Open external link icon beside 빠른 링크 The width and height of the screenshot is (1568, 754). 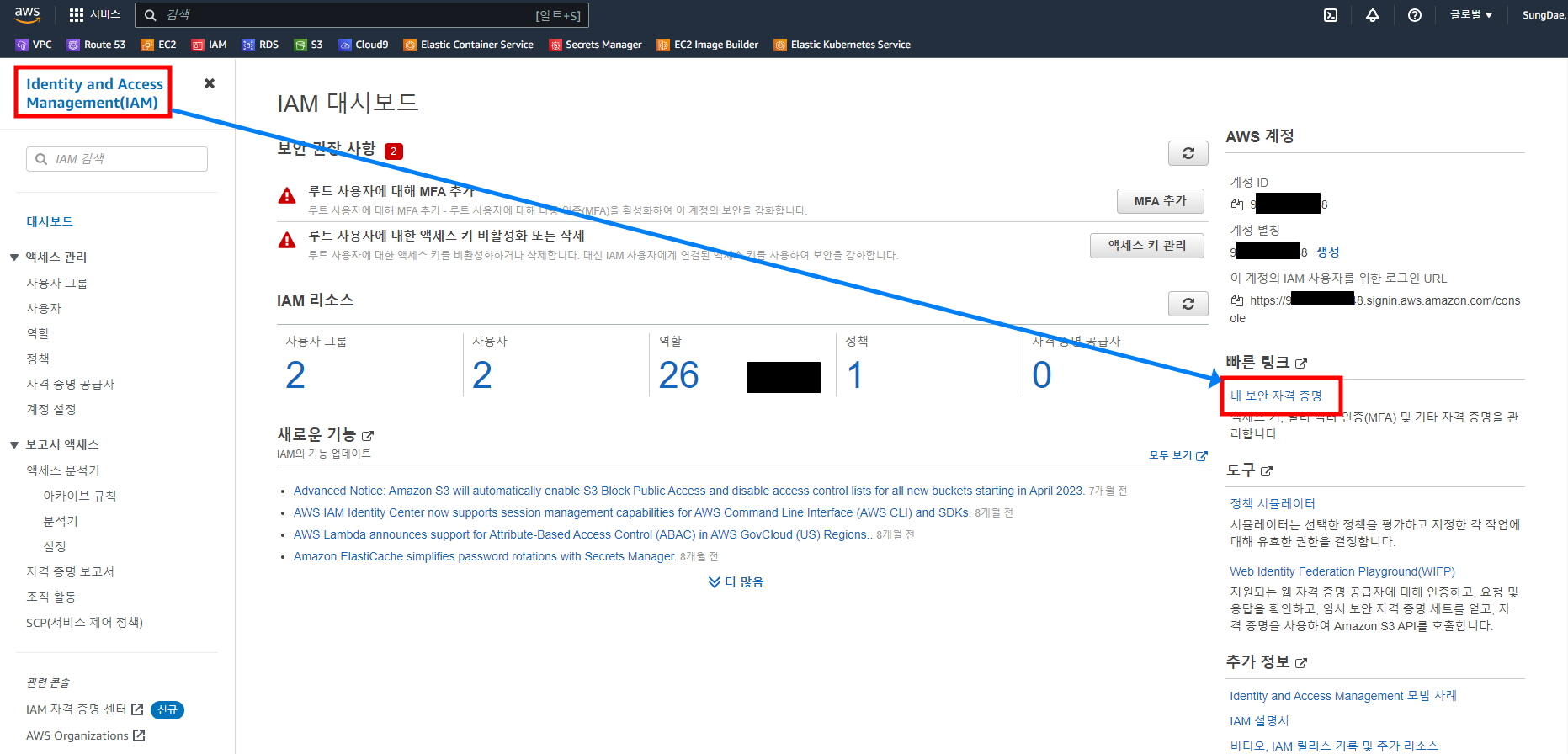1301,364
